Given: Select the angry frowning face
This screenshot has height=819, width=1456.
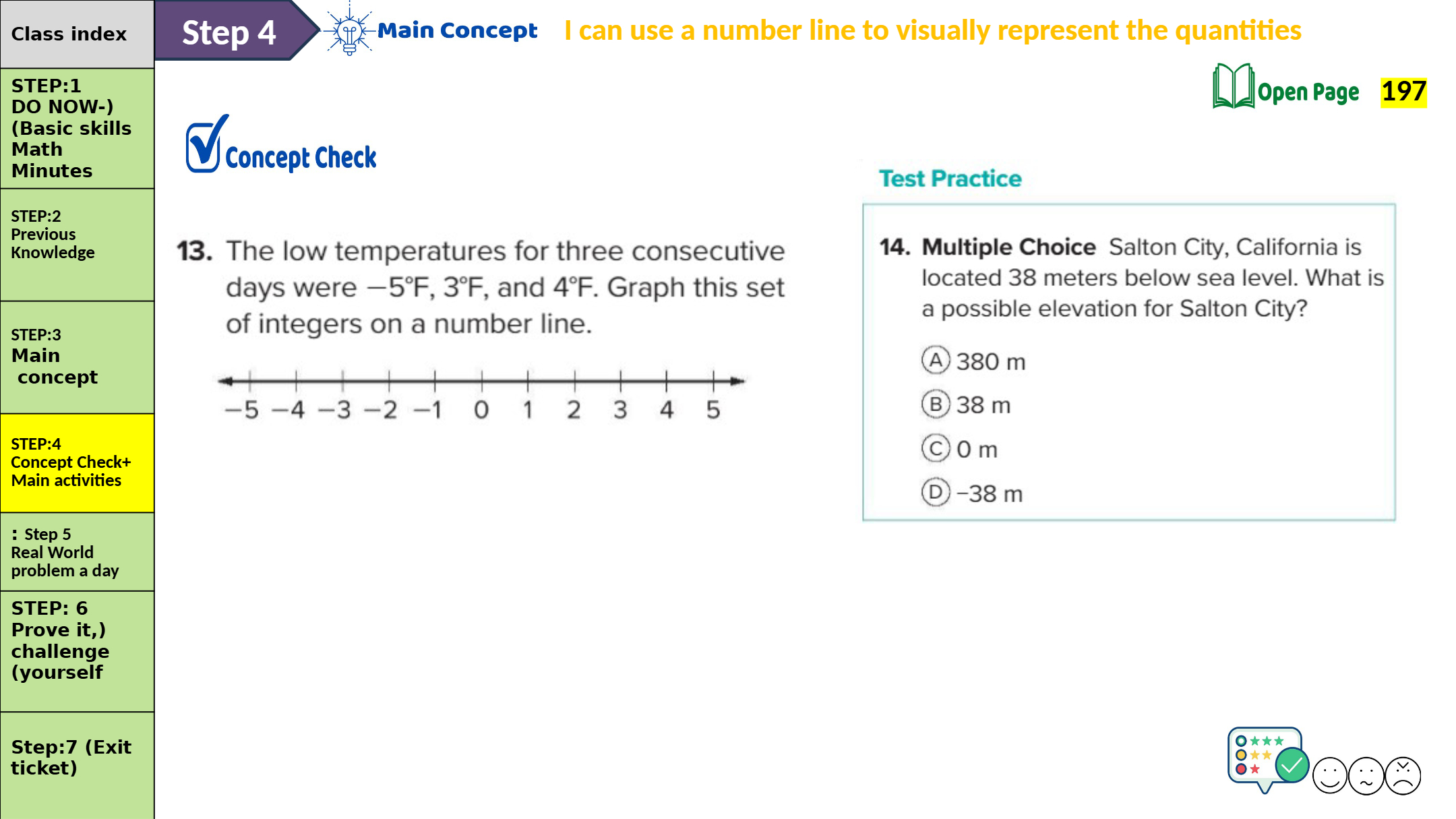Looking at the screenshot, I should click(x=1403, y=775).
